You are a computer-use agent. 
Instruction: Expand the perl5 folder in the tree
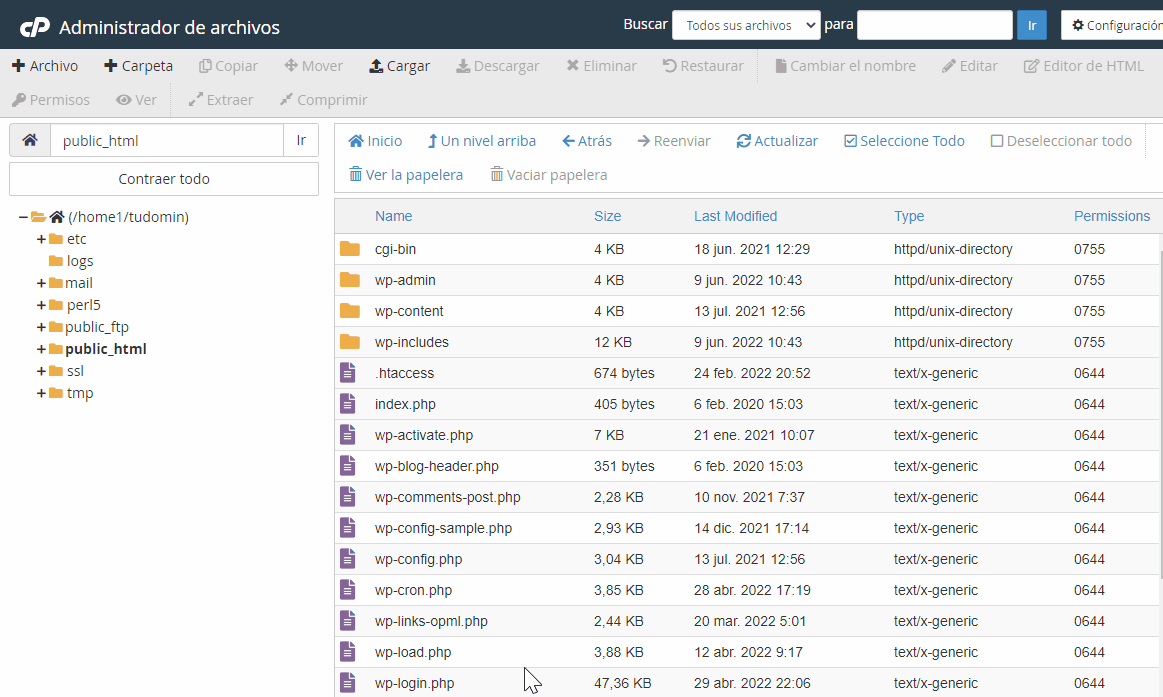point(42,305)
